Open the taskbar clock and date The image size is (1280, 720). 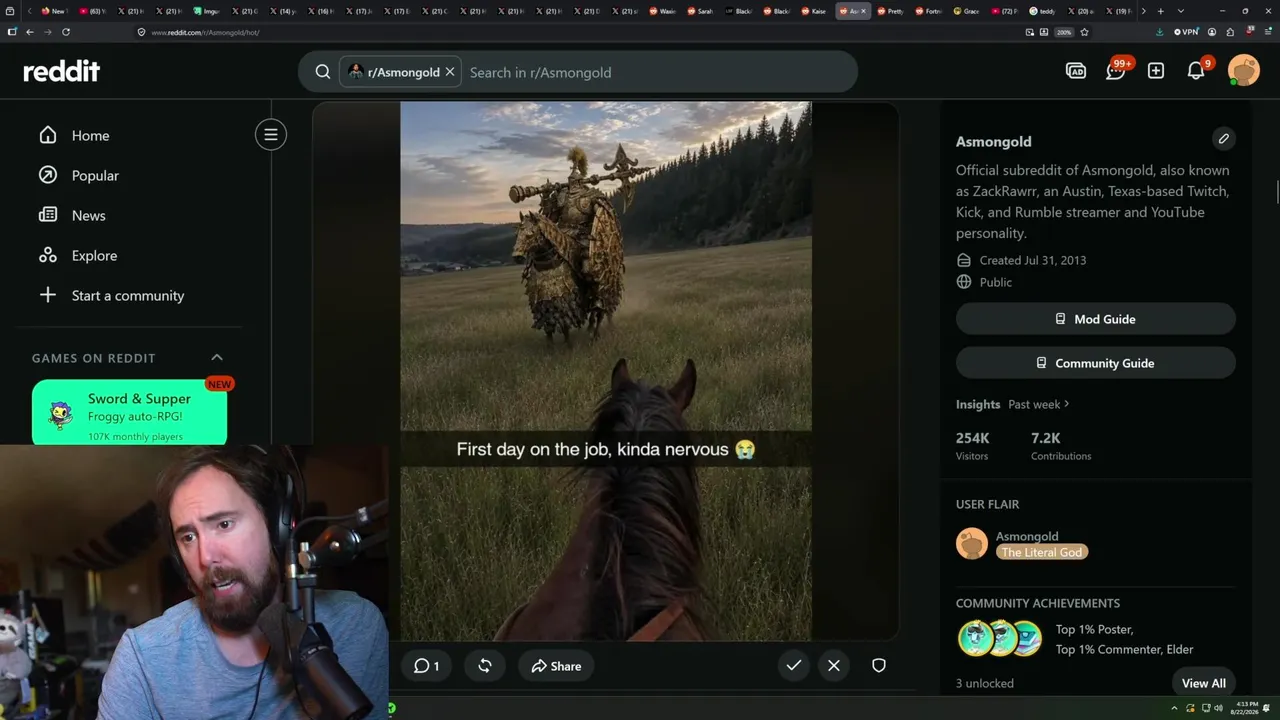pos(1246,708)
